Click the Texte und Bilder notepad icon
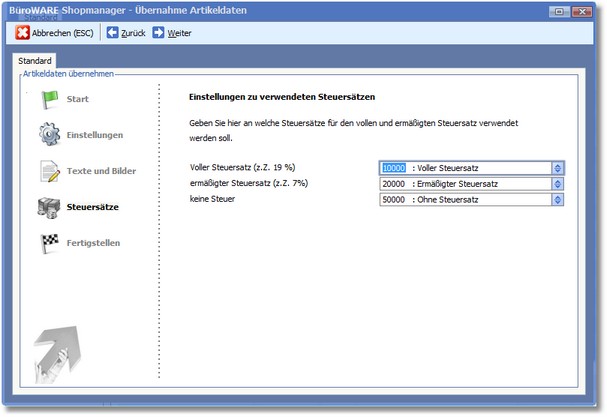Image resolution: width=607 pixels, height=417 pixels. [x=50, y=171]
